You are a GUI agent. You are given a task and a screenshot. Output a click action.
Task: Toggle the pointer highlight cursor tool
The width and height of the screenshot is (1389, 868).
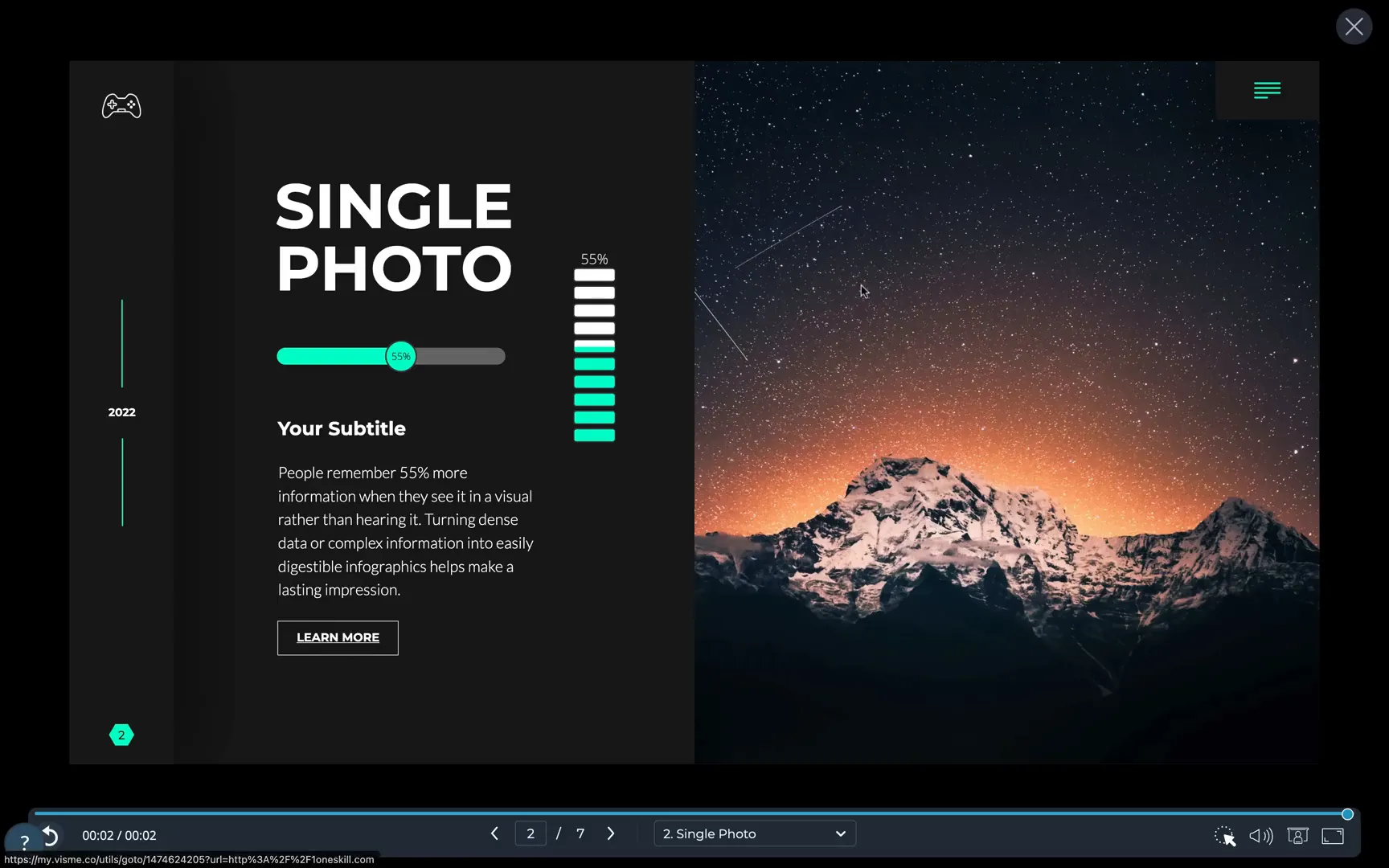(1224, 836)
